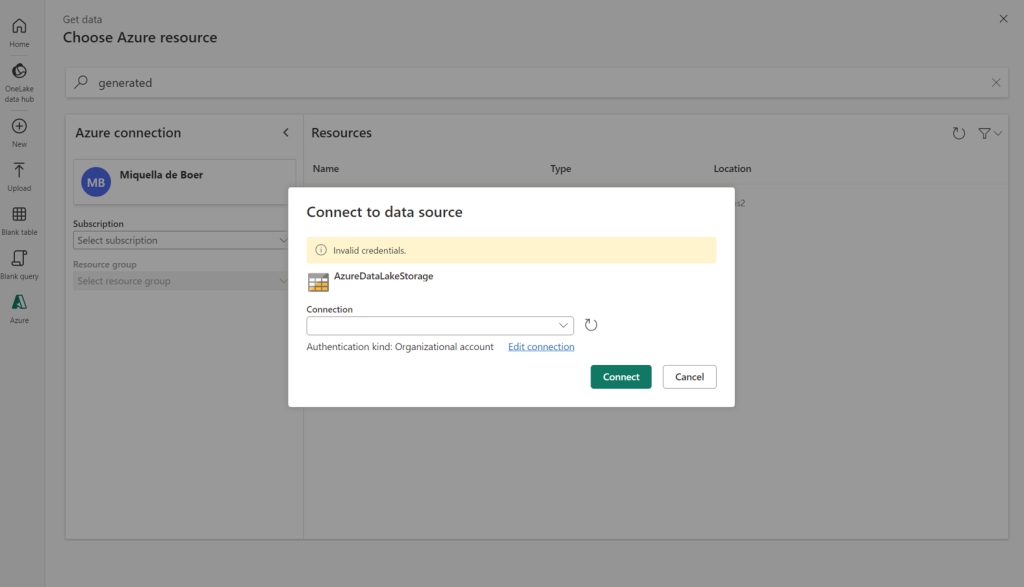Open the Select resource group dropdown
This screenshot has width=1024, height=587.
point(182,281)
